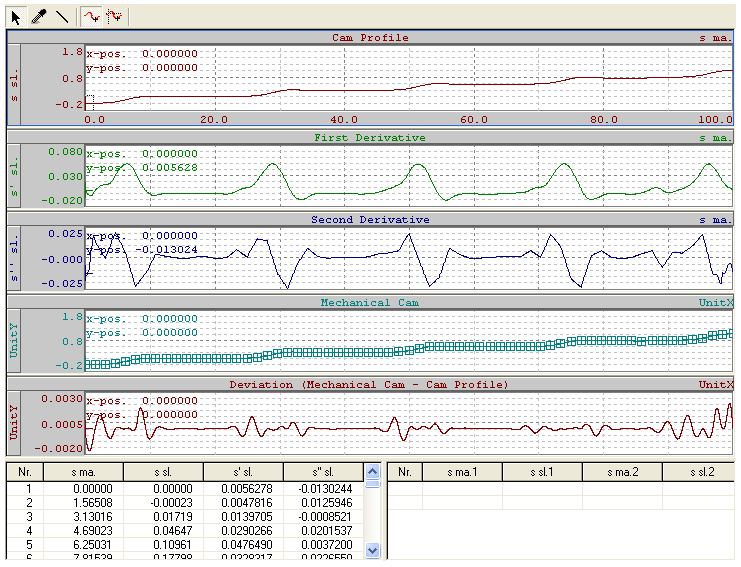Click the 80.0 x-axis label of Cam Profile
741x567 pixels.
[603, 120]
